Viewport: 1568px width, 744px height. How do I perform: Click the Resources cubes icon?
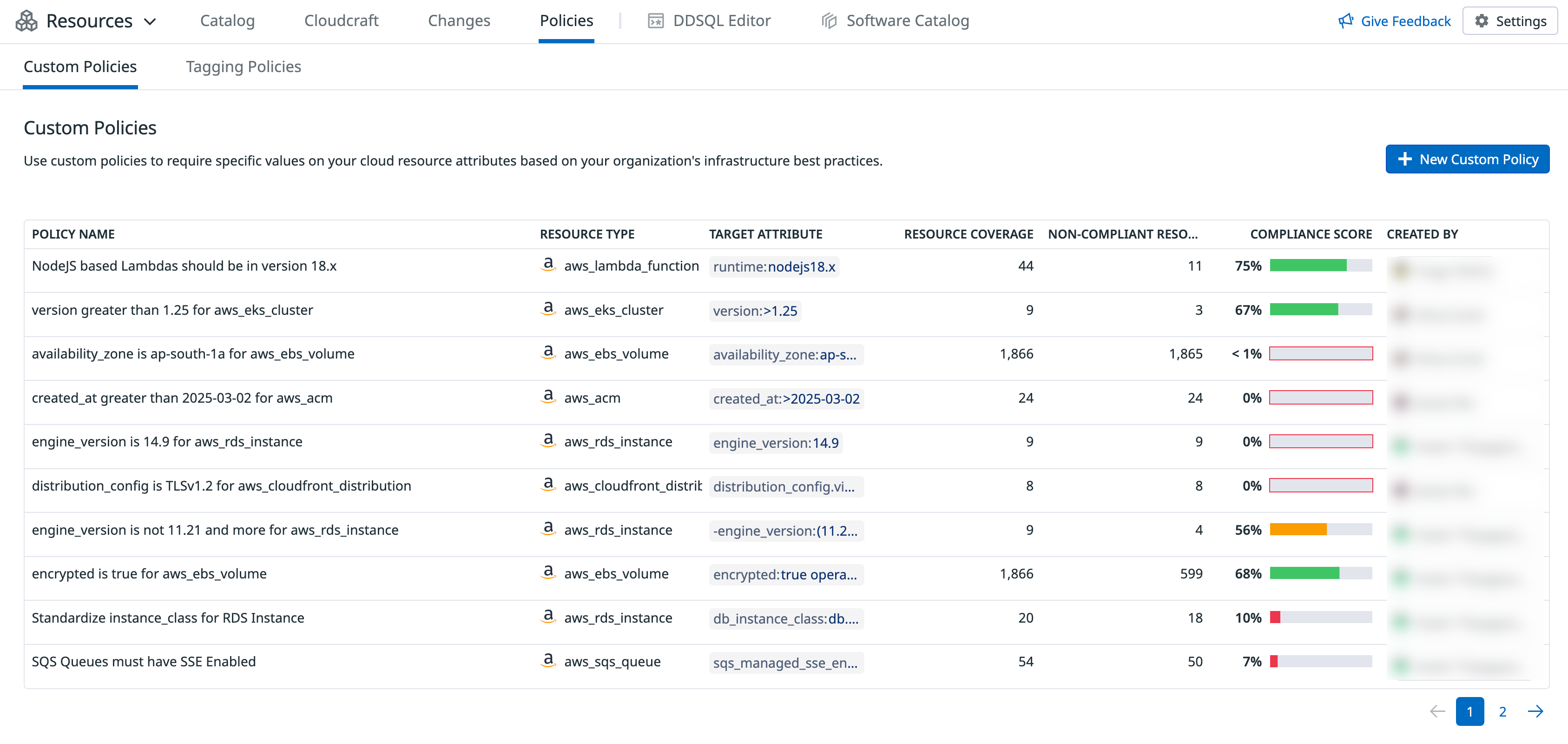26,21
